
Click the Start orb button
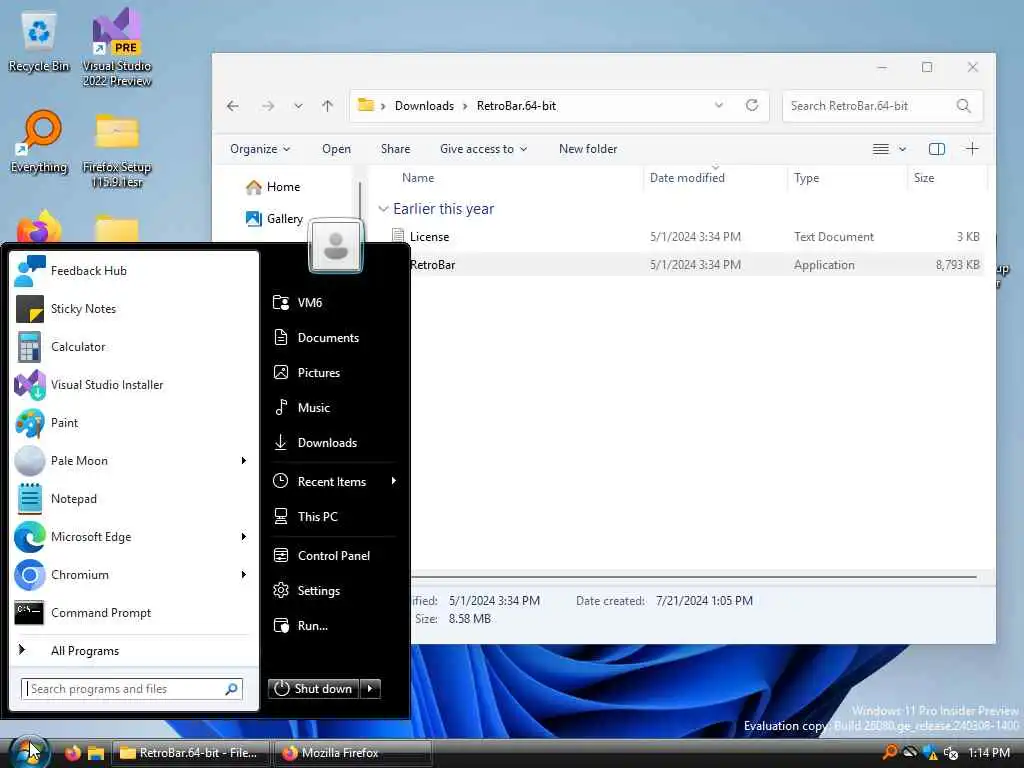tap(27, 752)
